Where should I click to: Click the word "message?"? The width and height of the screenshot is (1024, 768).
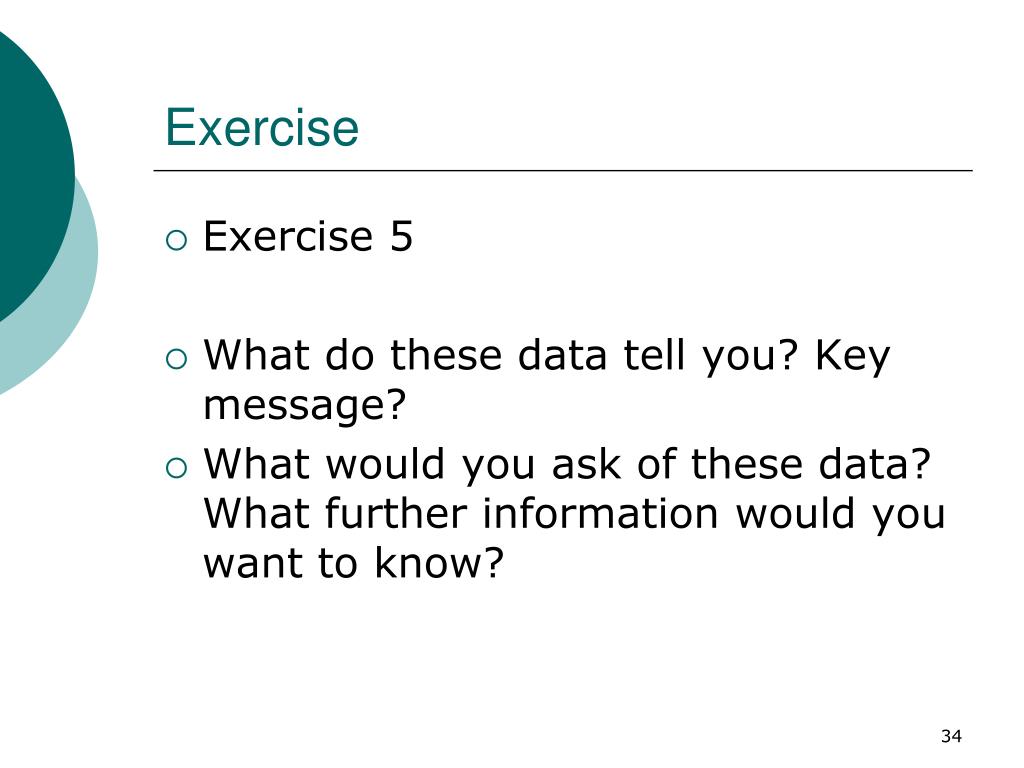point(305,407)
